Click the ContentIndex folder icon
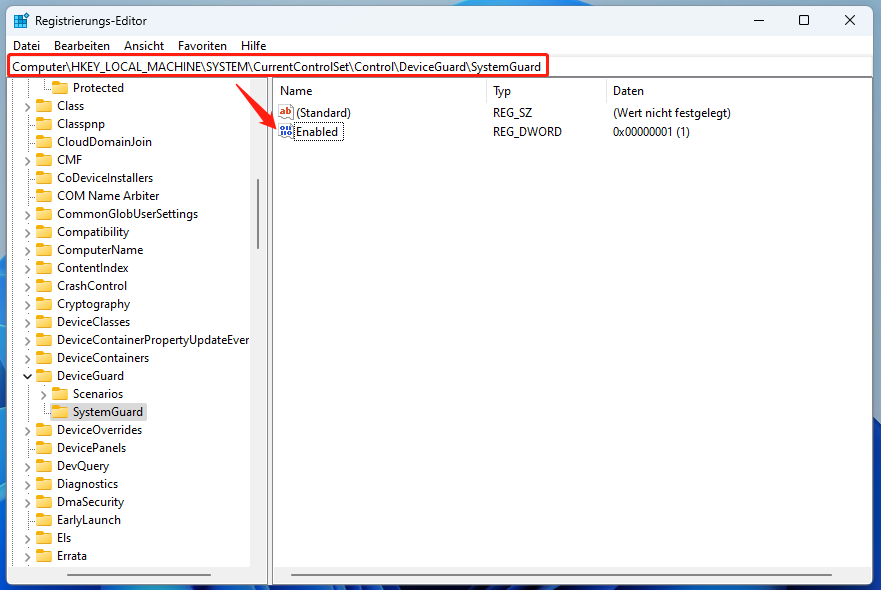Viewport: 881px width, 590px height. (x=44, y=267)
